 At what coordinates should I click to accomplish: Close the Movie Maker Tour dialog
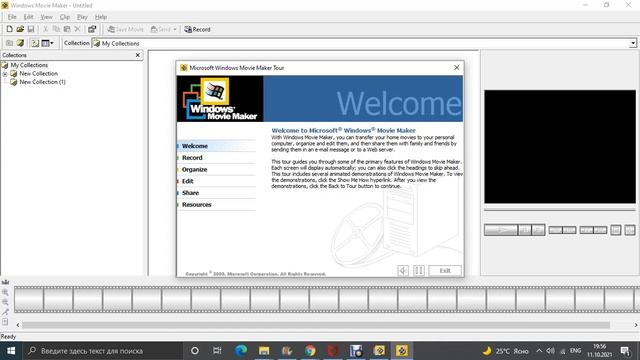456,67
